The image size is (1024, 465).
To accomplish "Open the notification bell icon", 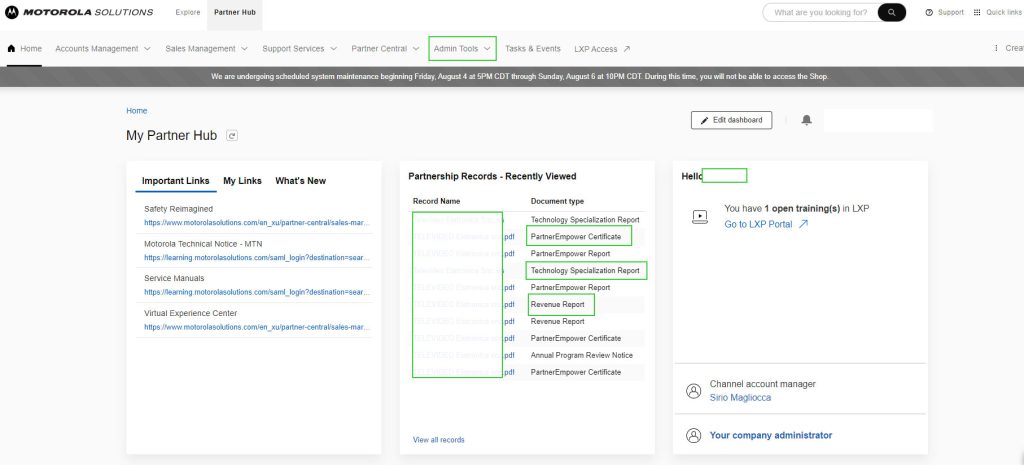I will tap(807, 120).
